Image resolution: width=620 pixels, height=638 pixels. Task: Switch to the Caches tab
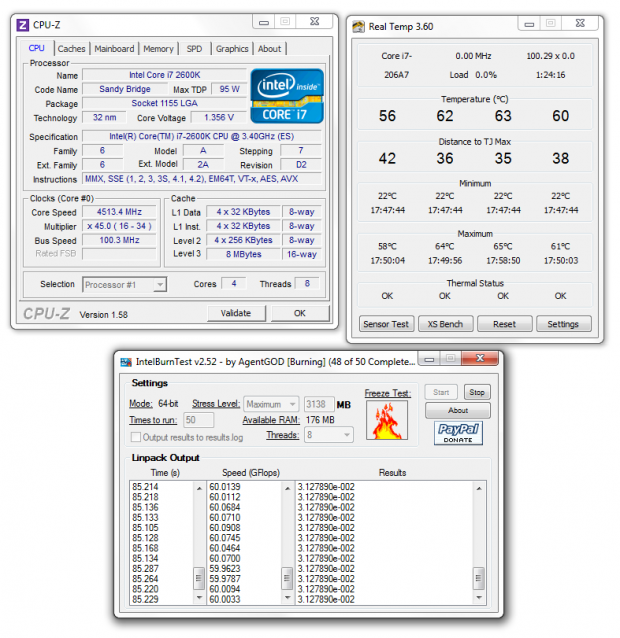point(71,49)
